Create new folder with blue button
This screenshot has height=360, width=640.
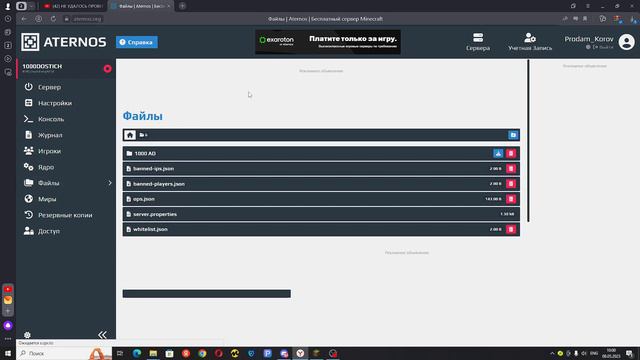[513, 135]
